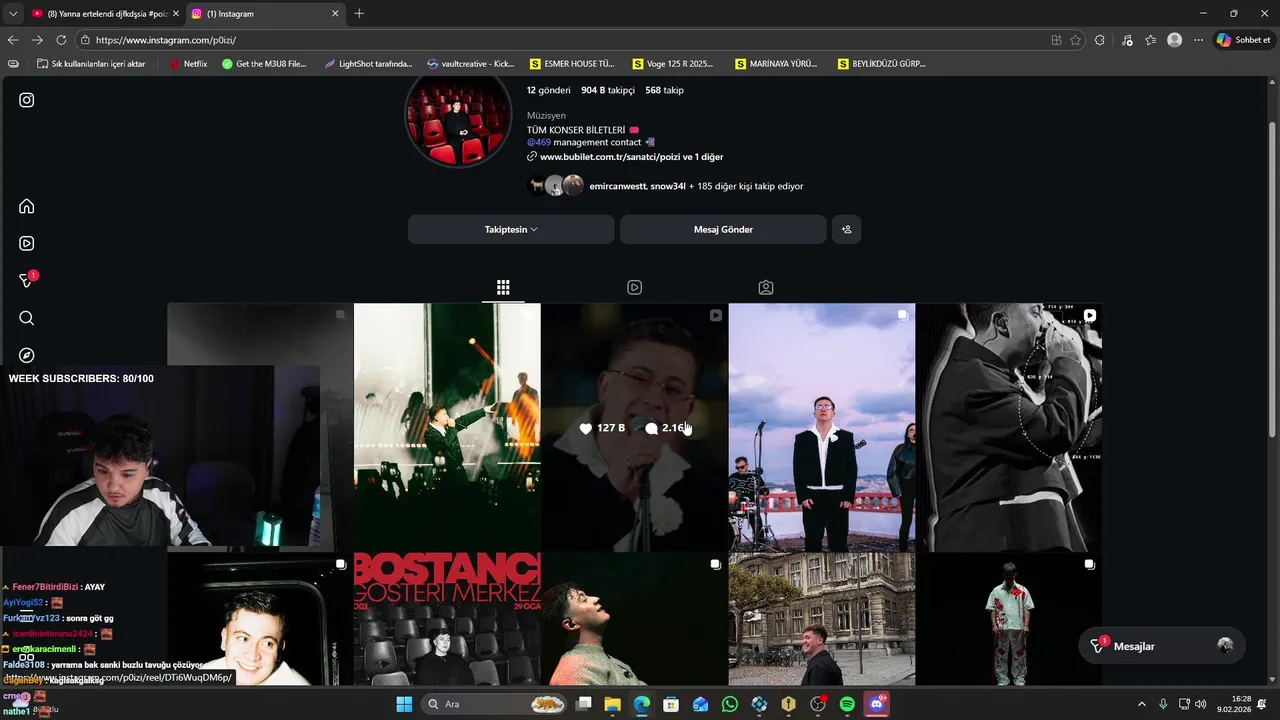This screenshot has width=1280, height=720.
Task: Open the ESMER HOUSE TÜ bookmark
Action: click(x=572, y=64)
